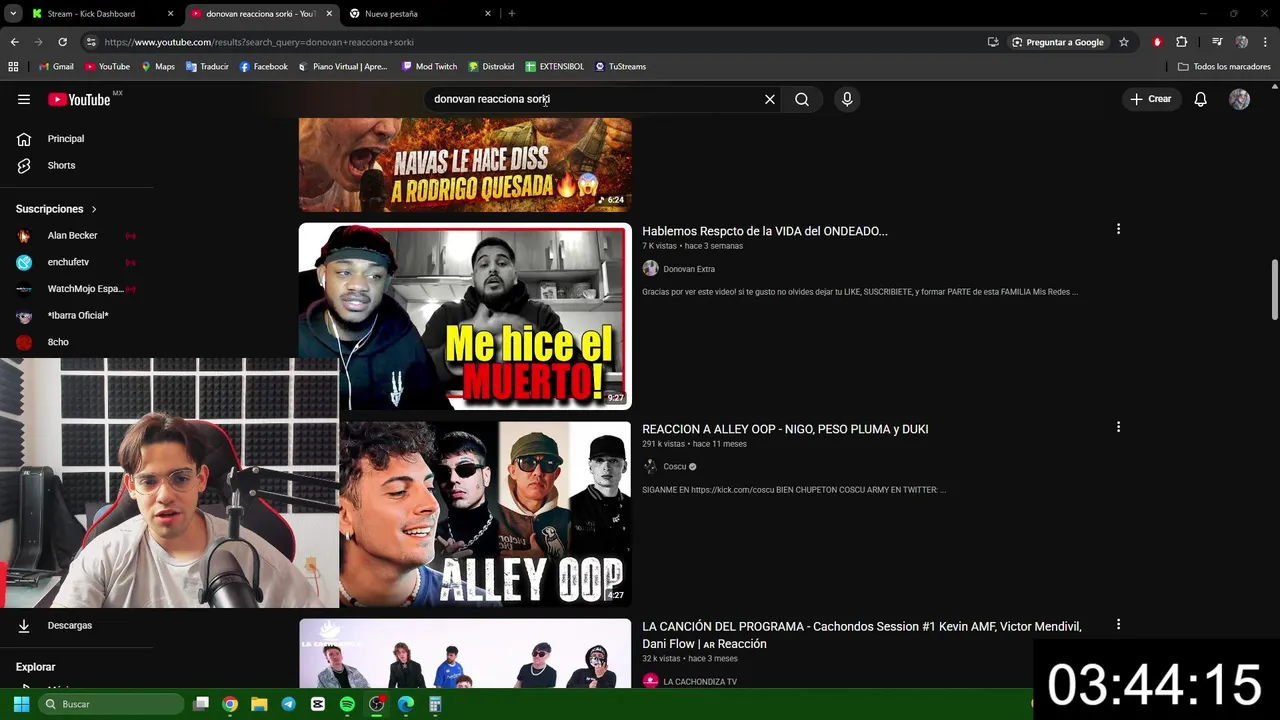Click Preguntar a Google button
This screenshot has width=1280, height=720.
(1058, 42)
